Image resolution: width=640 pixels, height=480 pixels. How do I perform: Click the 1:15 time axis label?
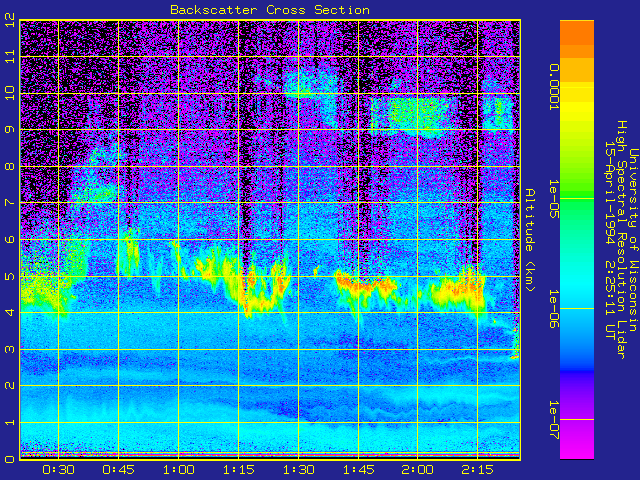[238, 470]
